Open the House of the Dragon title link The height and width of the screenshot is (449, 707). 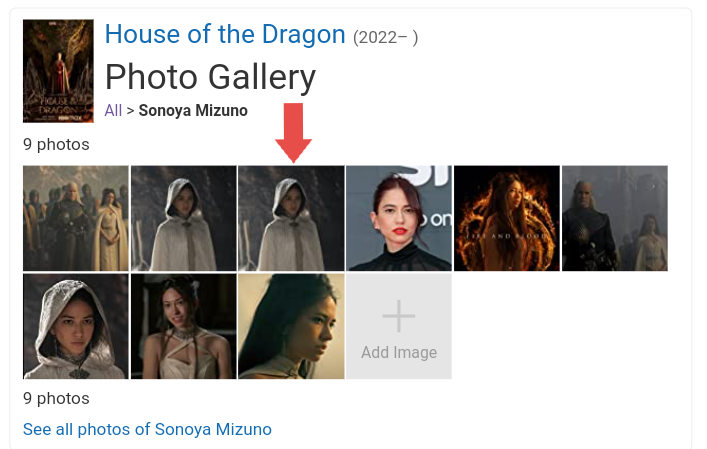(224, 34)
